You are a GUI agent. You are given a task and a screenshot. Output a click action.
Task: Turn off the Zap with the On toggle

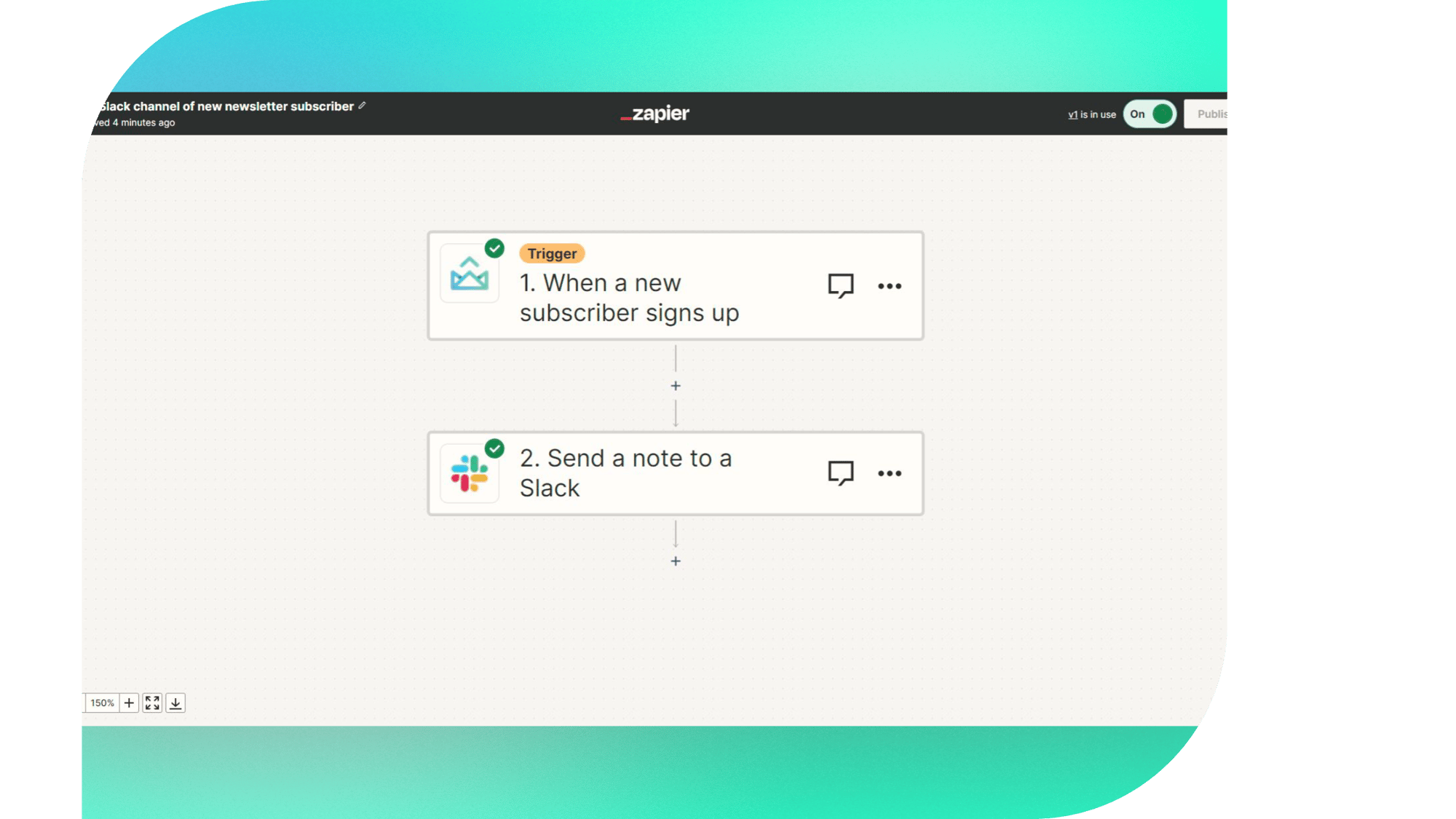pyautogui.click(x=1150, y=114)
